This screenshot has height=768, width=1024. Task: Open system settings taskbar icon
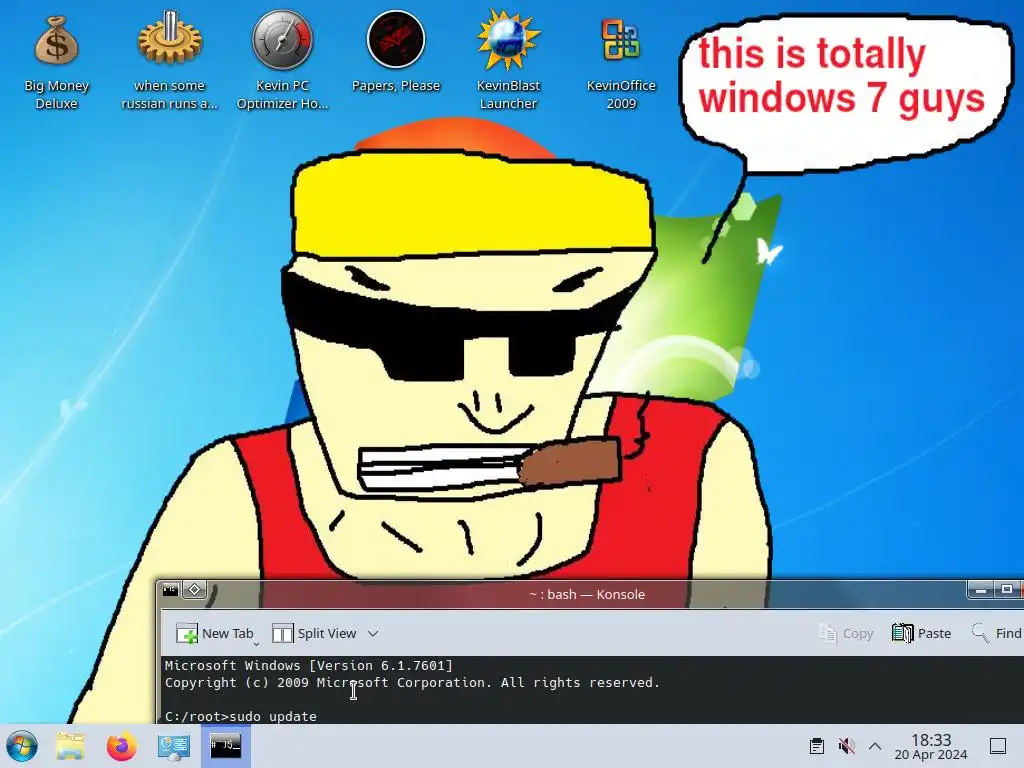coord(174,746)
